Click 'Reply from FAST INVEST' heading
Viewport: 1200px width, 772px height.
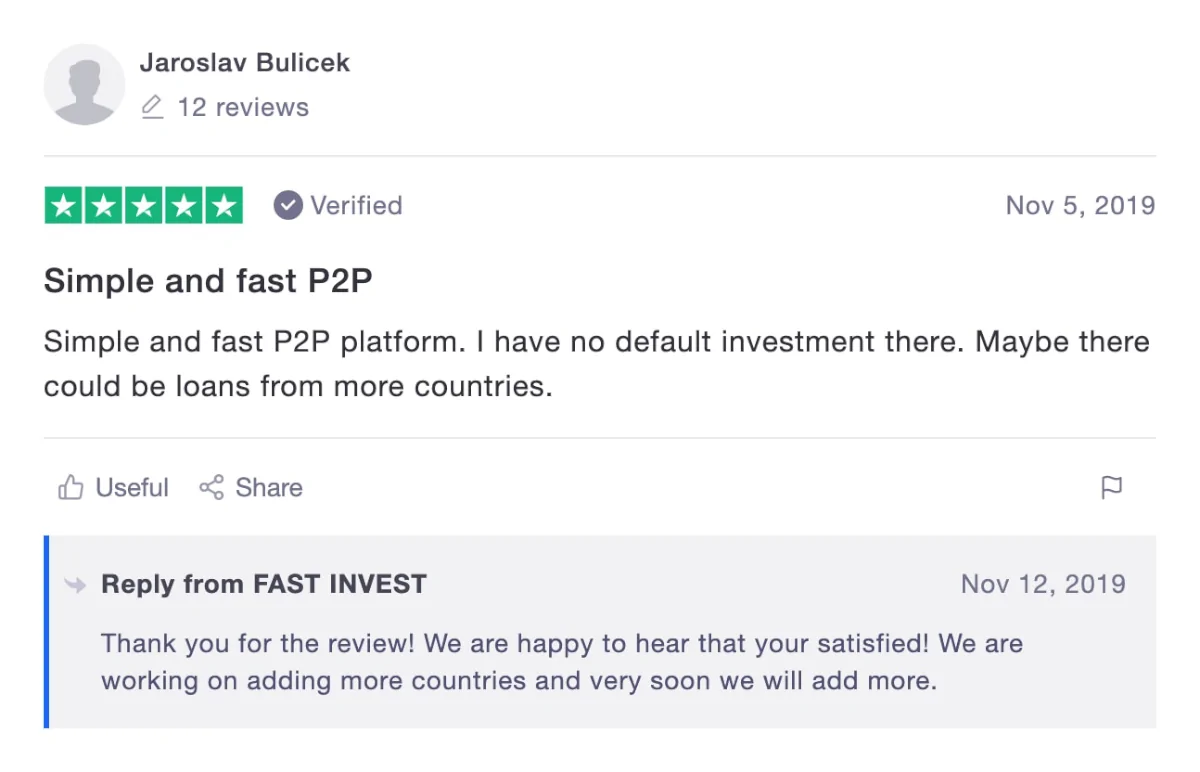(264, 584)
